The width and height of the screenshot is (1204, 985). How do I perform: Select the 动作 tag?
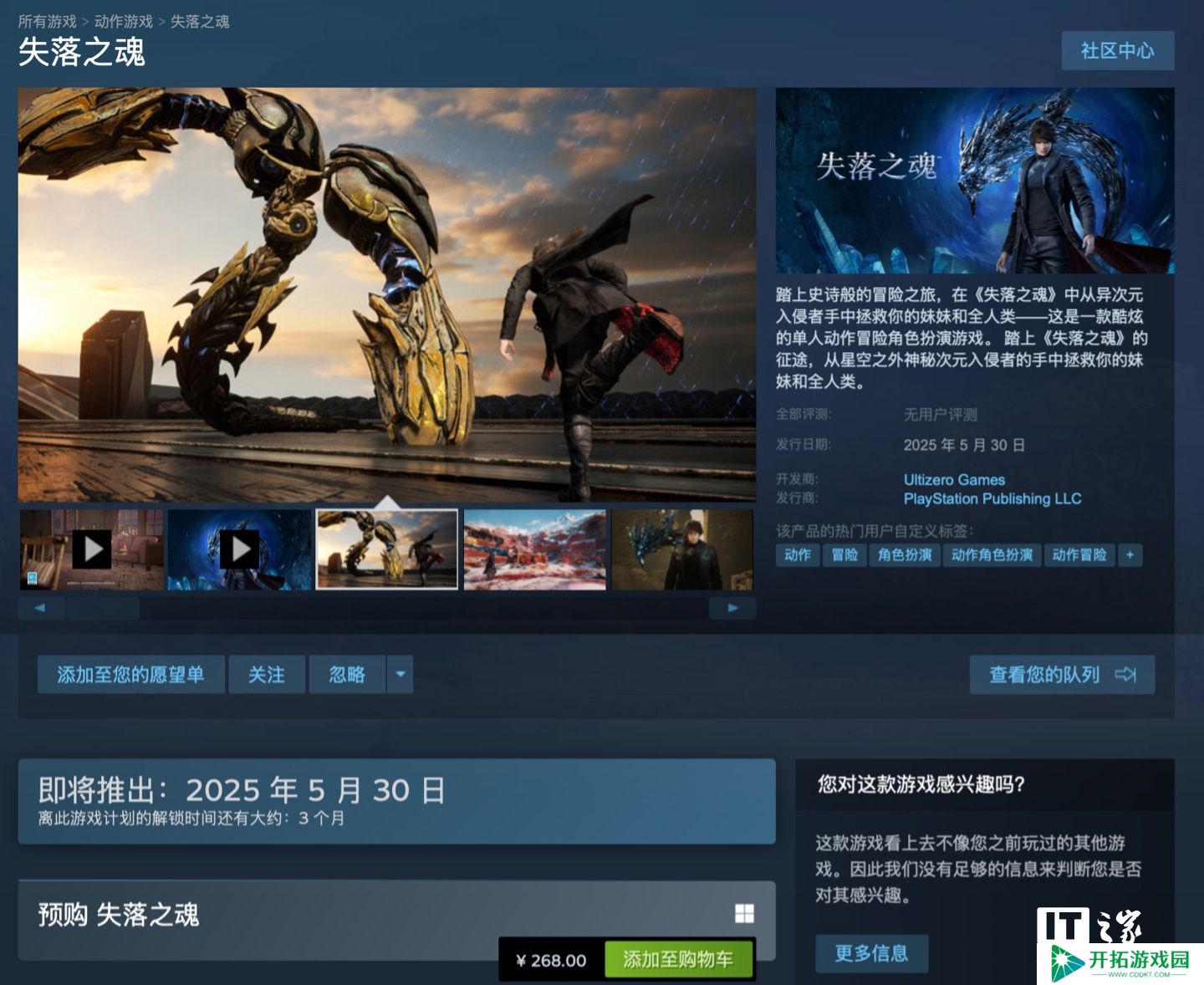pyautogui.click(x=798, y=555)
